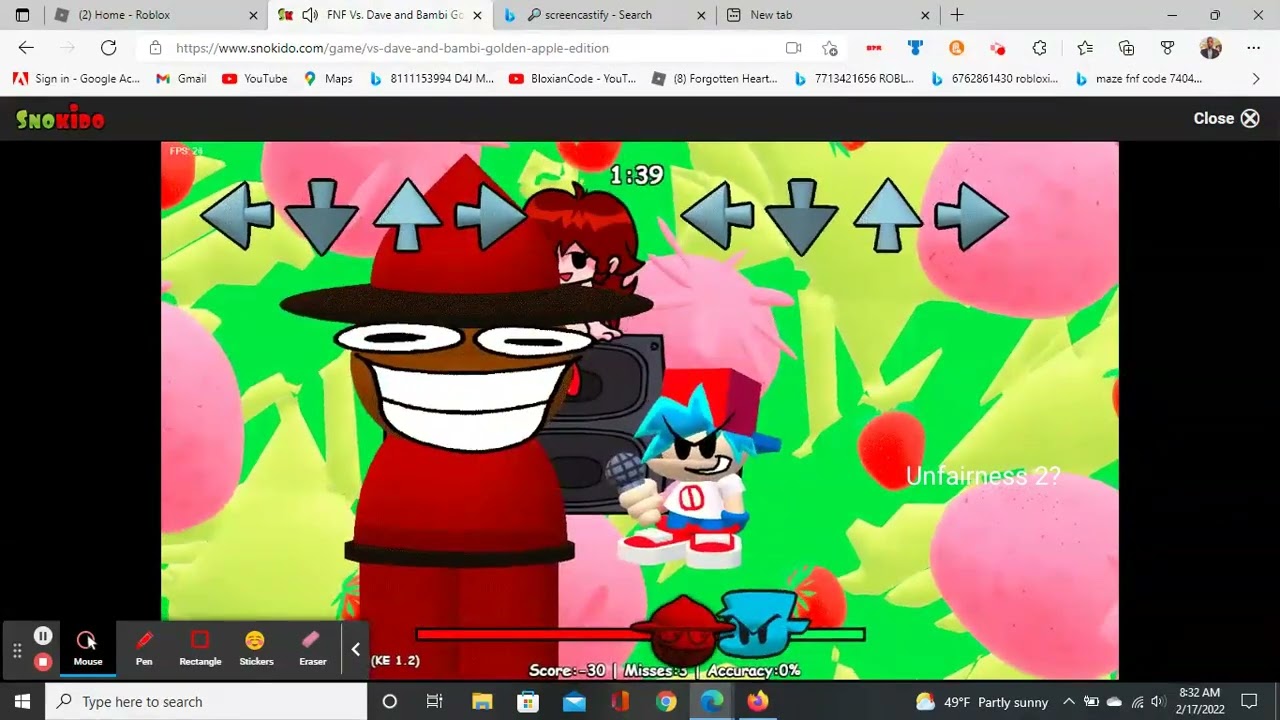Viewport: 1280px width, 720px height.
Task: Open the 7713421656 ROBL... bookmark
Action: pyautogui.click(x=853, y=79)
